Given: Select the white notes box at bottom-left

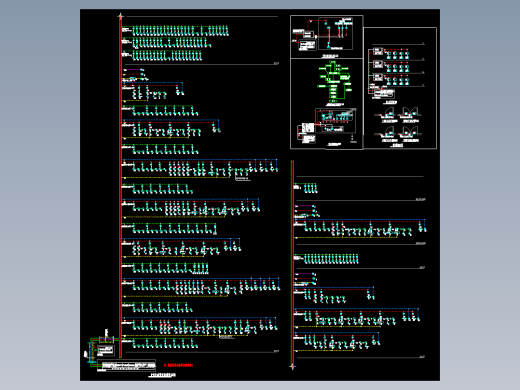Looking at the screenshot, I should 127,366.
